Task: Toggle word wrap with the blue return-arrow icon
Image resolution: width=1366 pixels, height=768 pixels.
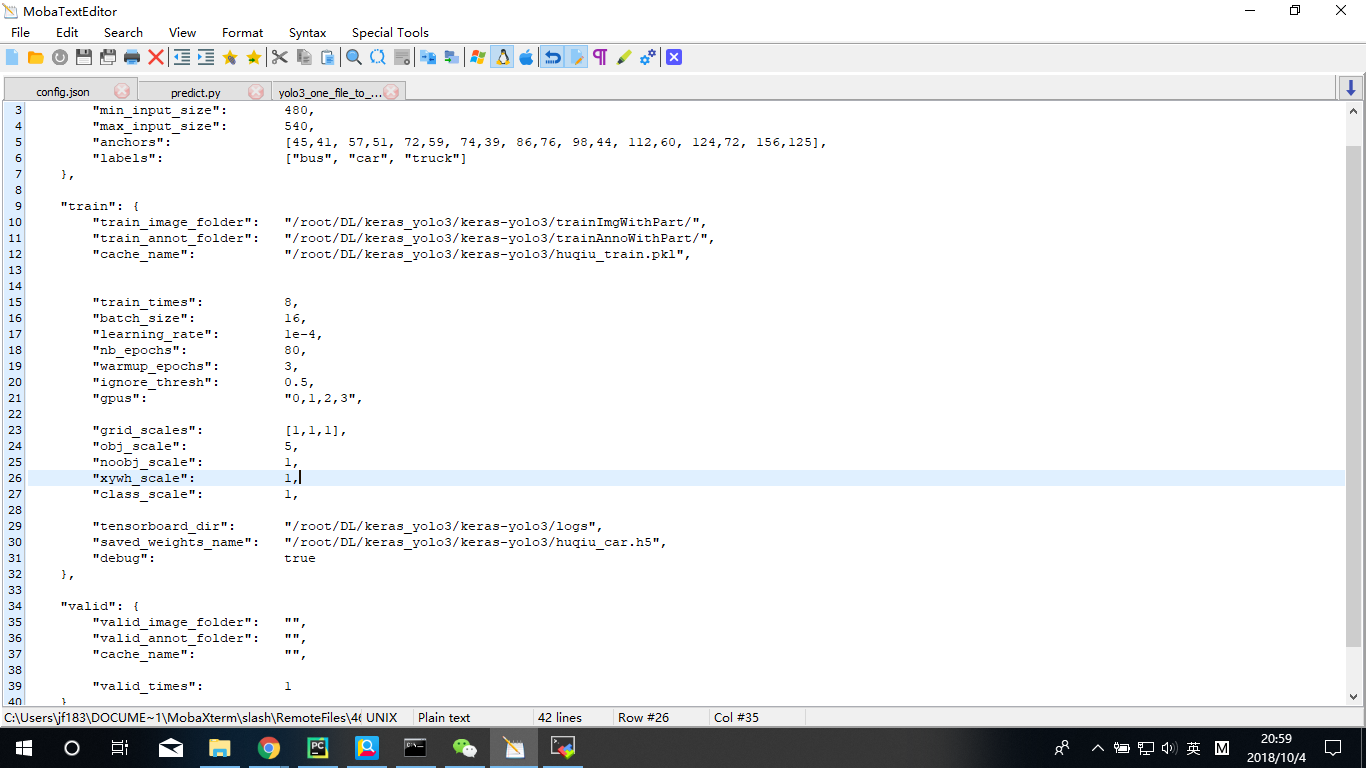Action: point(552,58)
